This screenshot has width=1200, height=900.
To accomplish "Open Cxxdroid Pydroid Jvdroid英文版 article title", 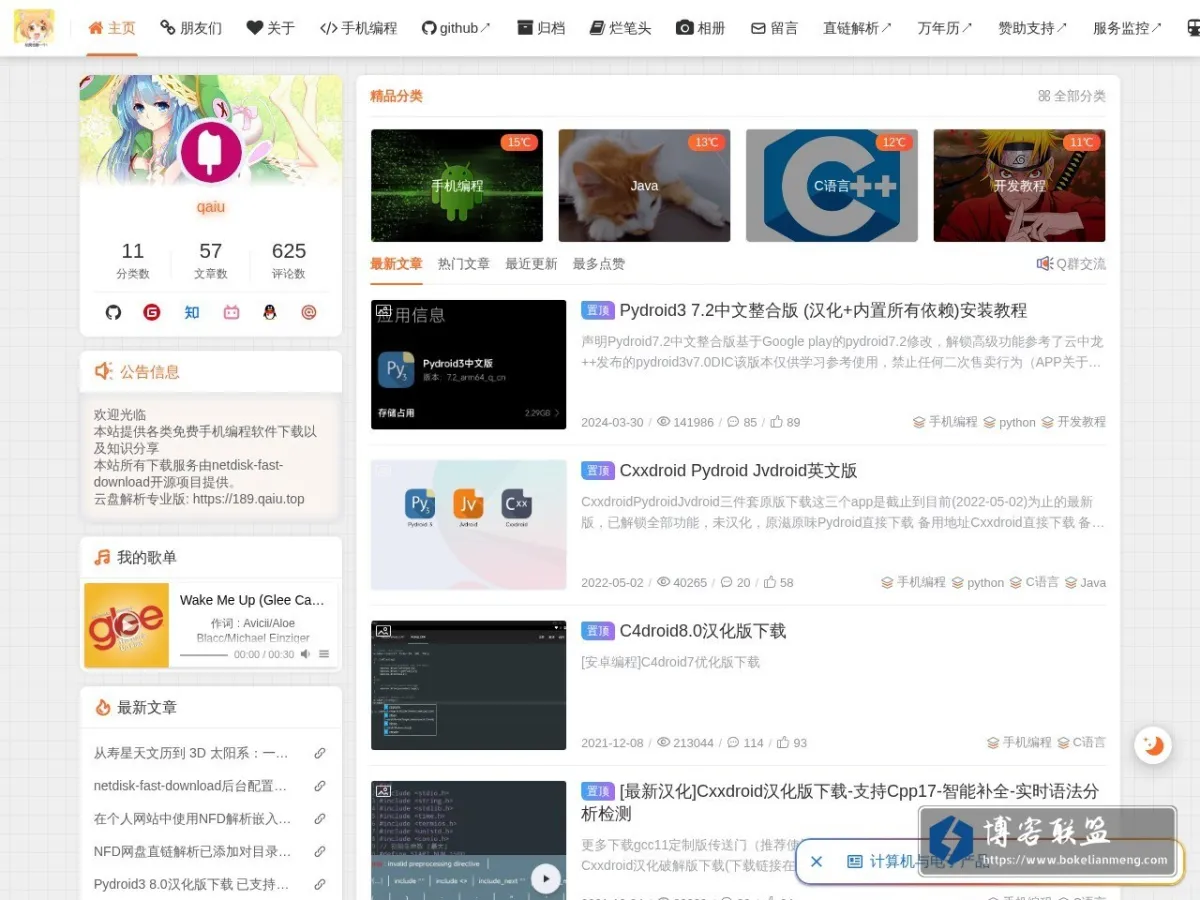I will tap(738, 470).
